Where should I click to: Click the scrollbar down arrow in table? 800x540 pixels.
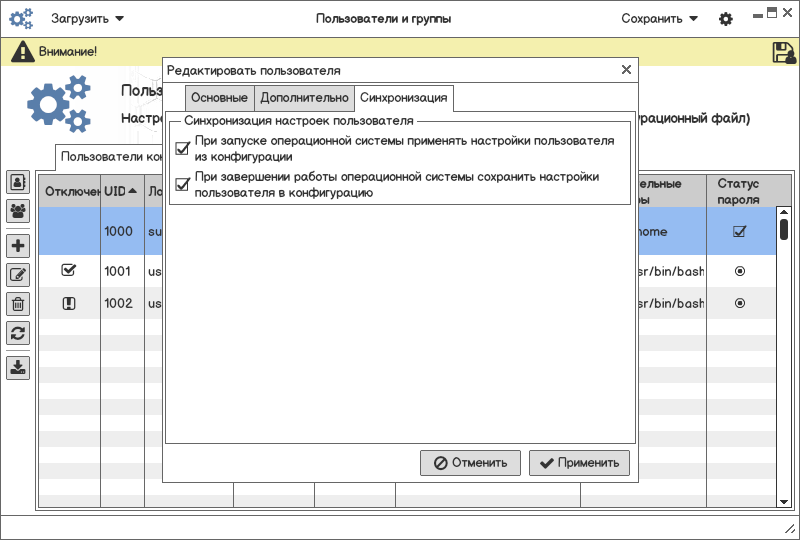[784, 502]
